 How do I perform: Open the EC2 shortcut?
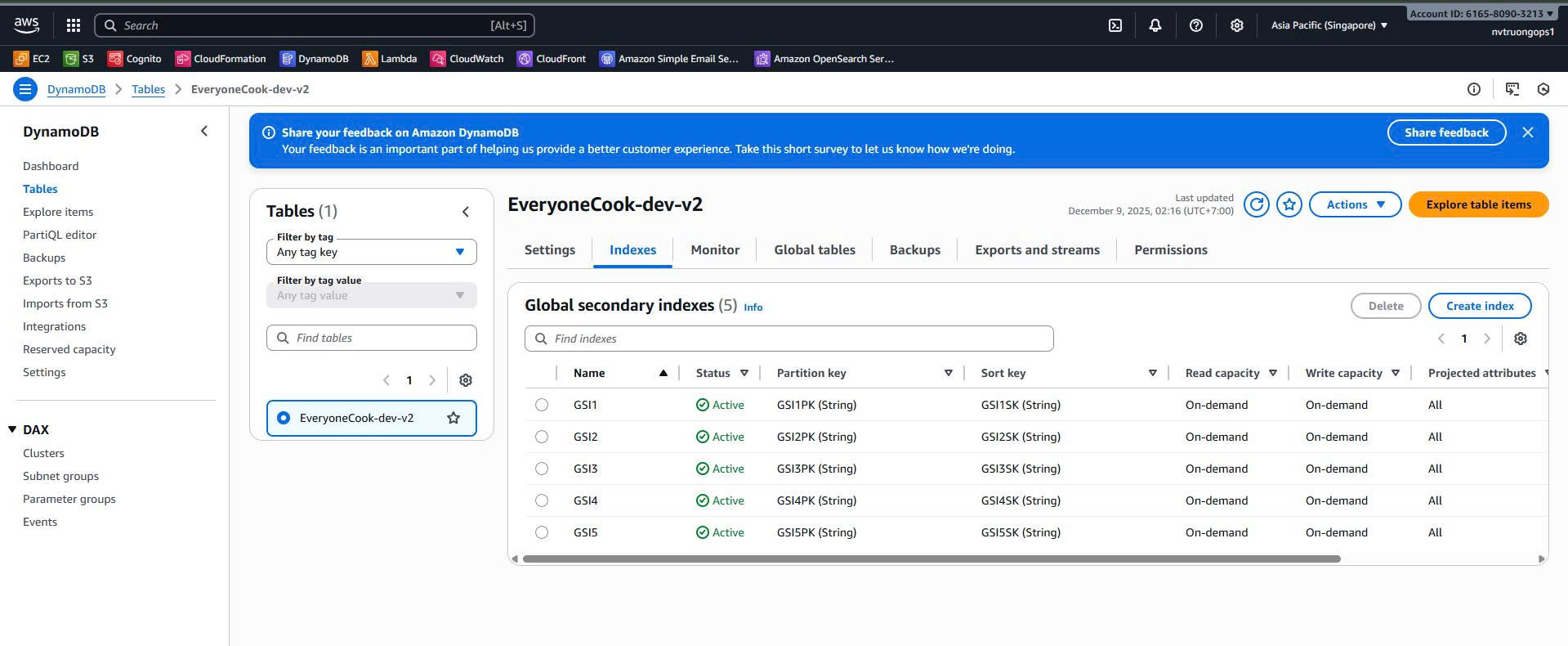[x=32, y=59]
